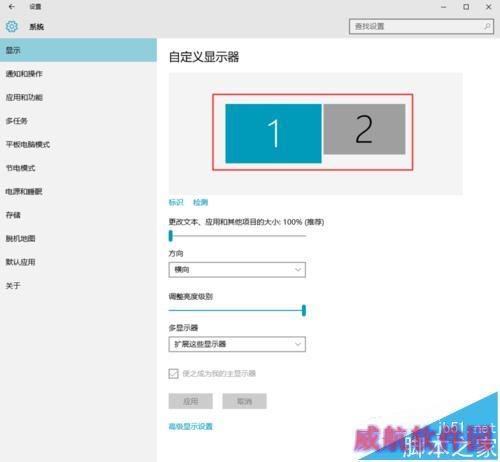Click the Settings gear icon beside 系统

point(12,26)
